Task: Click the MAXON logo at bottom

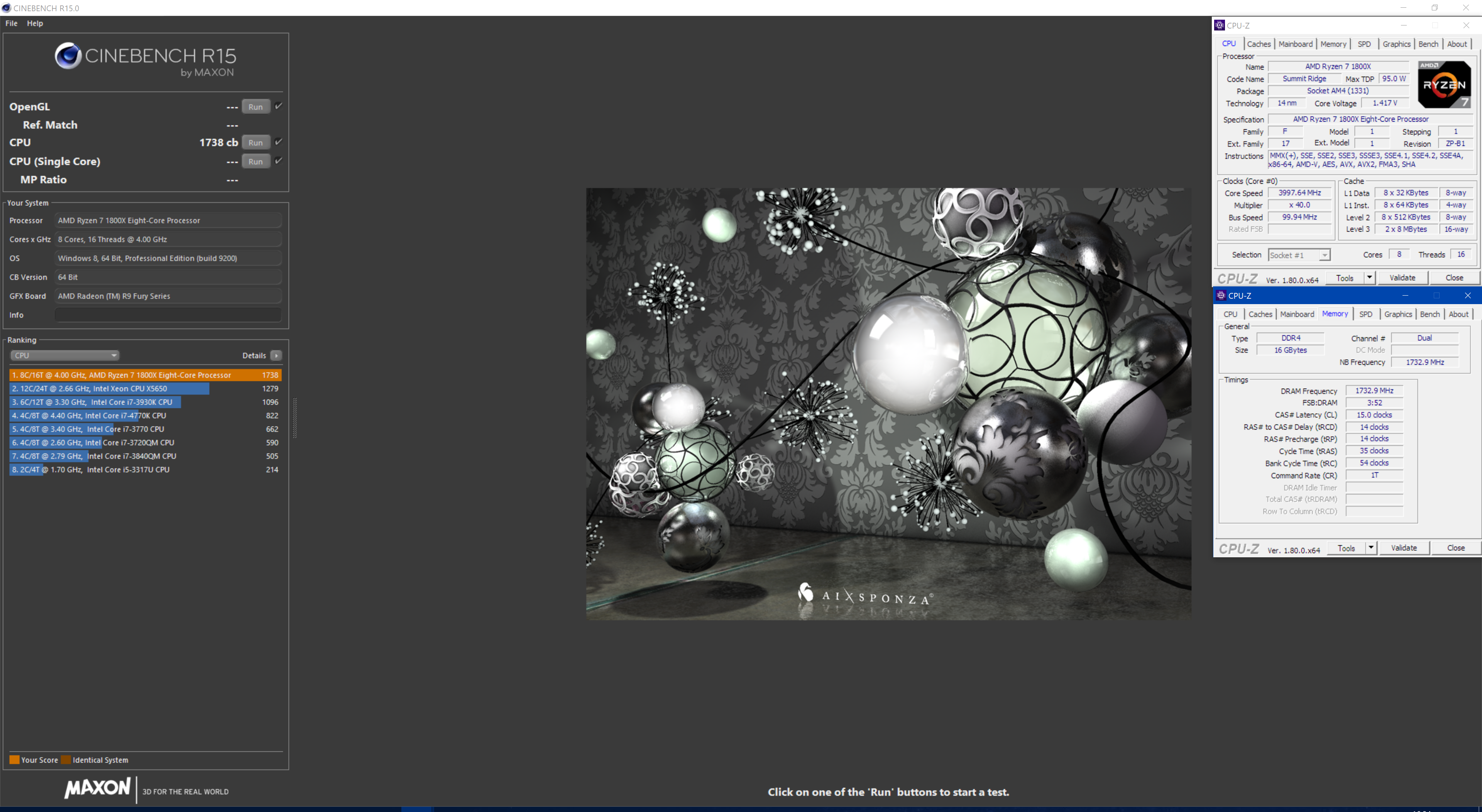Action: click(97, 788)
